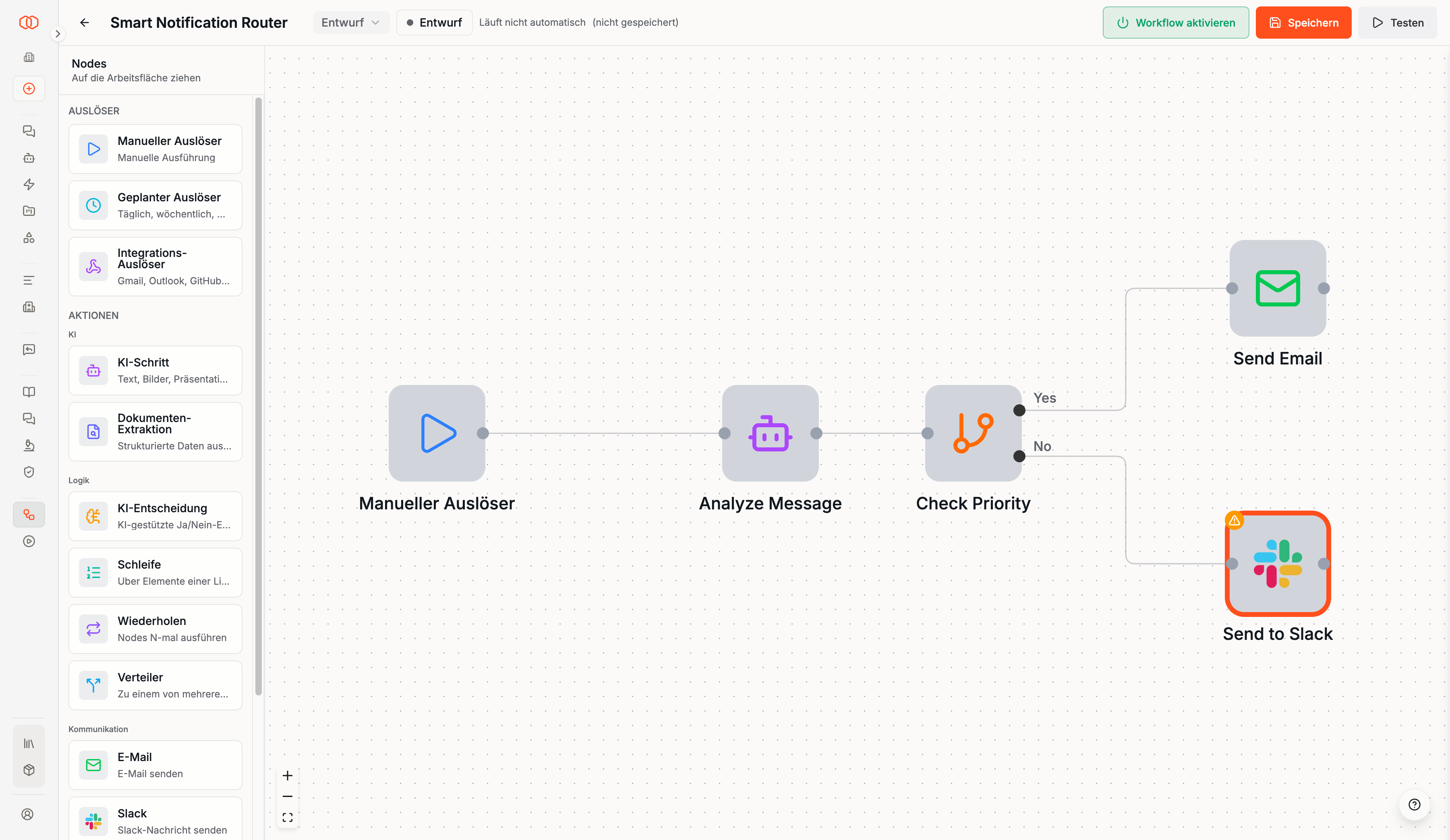Screen dimensions: 1450x840
Task: Choose the Integrations-Auslöser node card
Action: (155, 267)
